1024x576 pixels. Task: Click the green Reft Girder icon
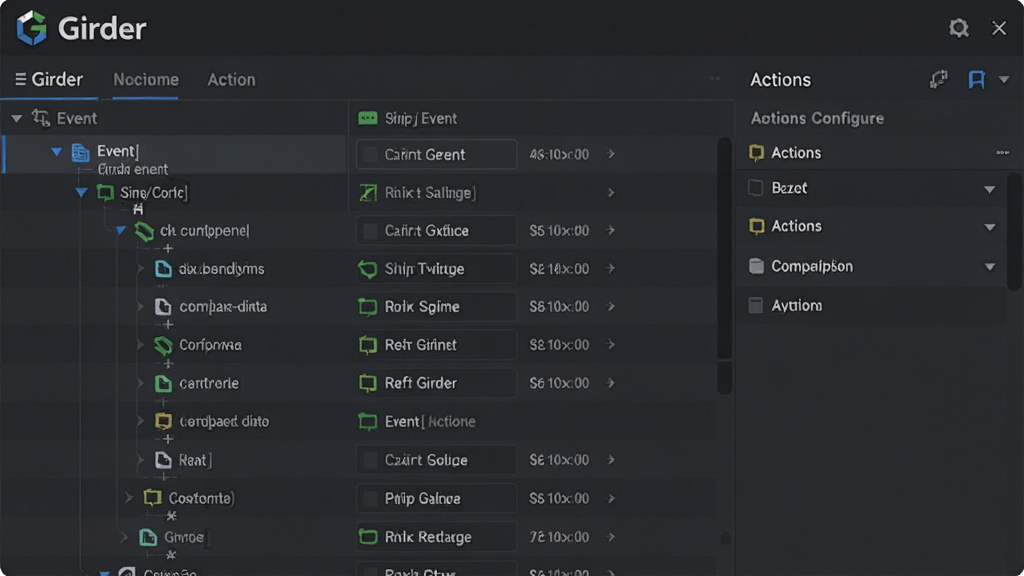[x=368, y=383]
